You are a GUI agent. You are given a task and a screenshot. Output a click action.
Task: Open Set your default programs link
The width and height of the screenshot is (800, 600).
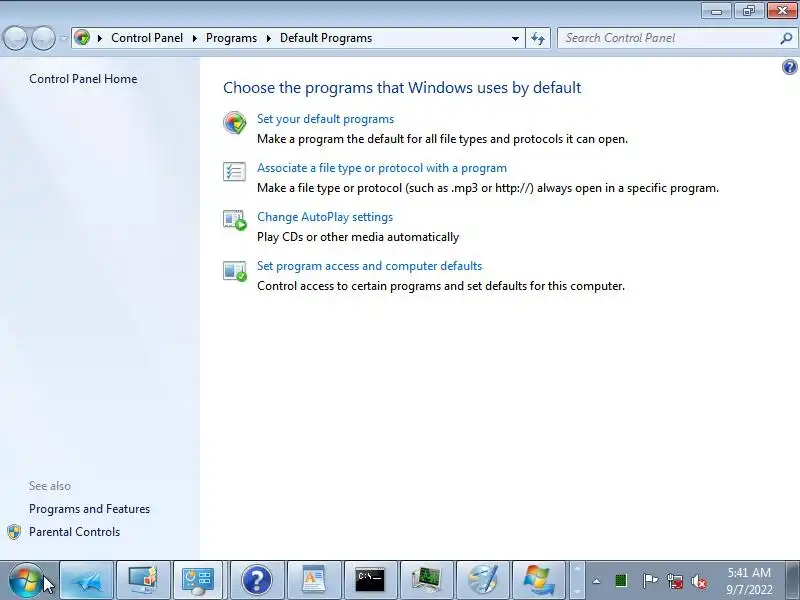[326, 119]
